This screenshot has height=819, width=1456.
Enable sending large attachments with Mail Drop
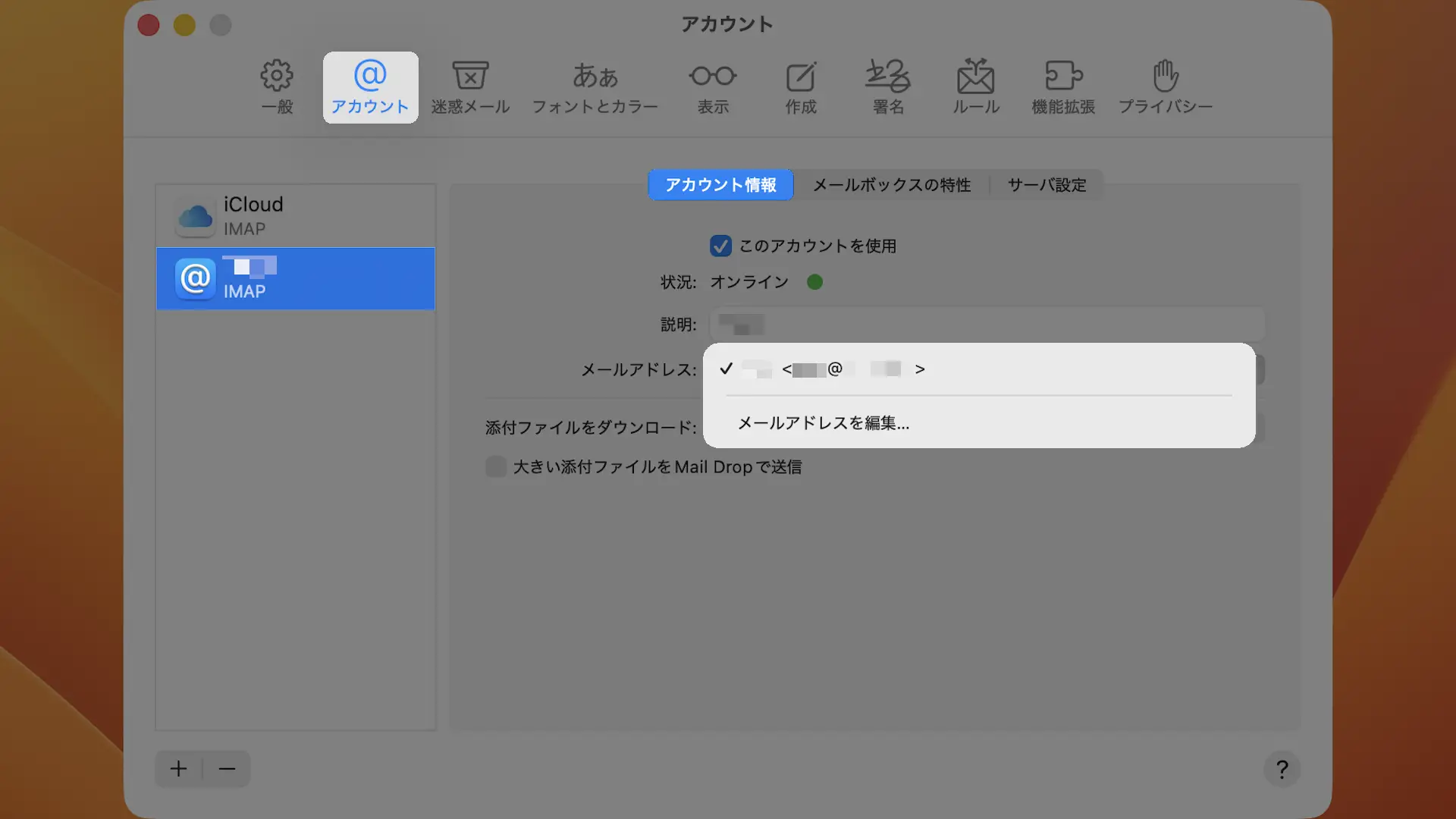tap(496, 466)
